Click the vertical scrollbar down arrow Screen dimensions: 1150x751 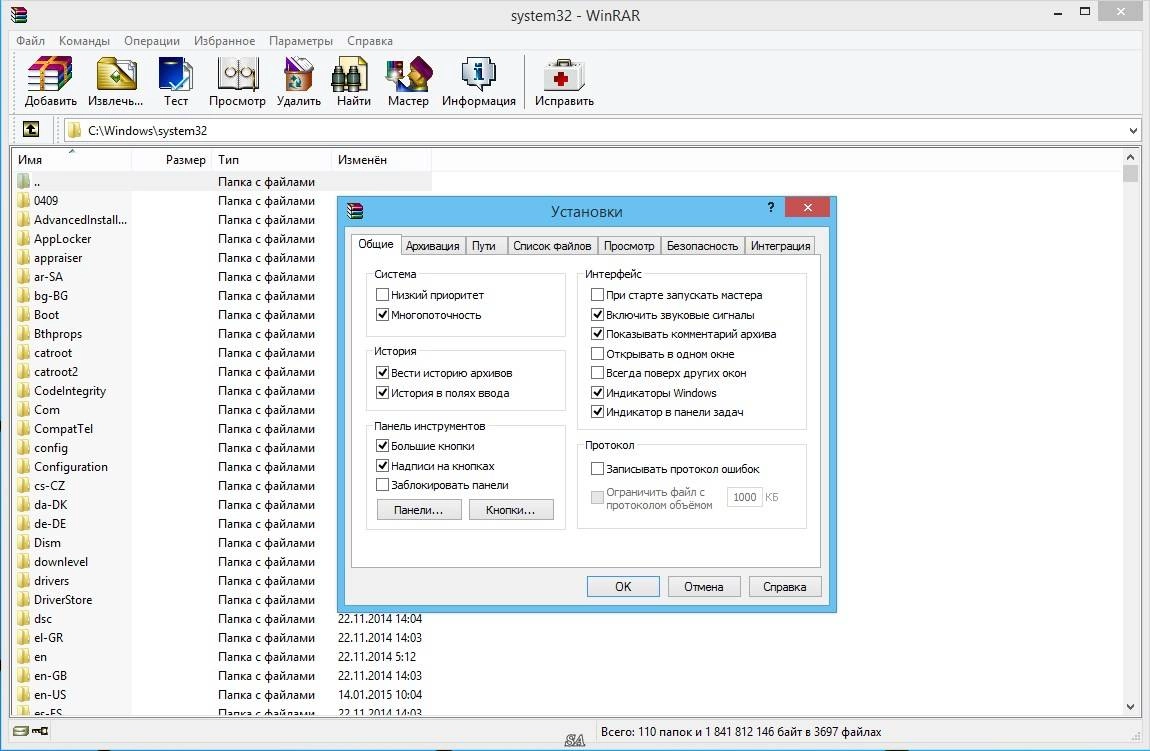click(1130, 707)
